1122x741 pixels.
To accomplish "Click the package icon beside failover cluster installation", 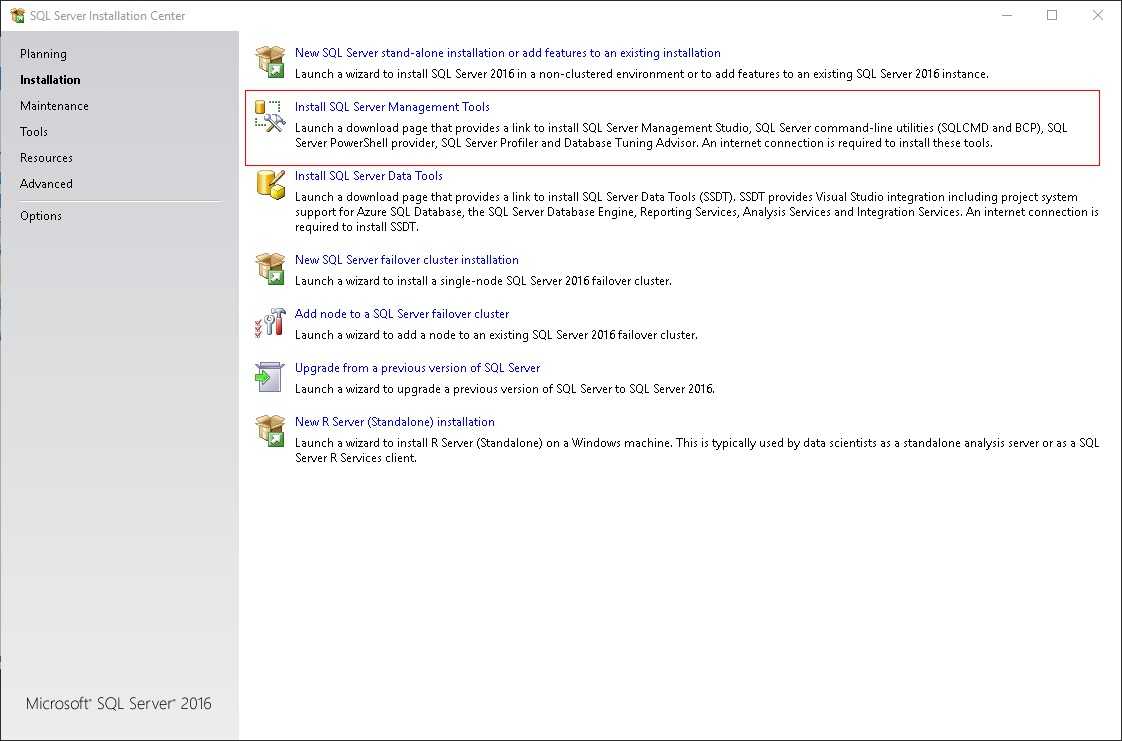I will [270, 269].
